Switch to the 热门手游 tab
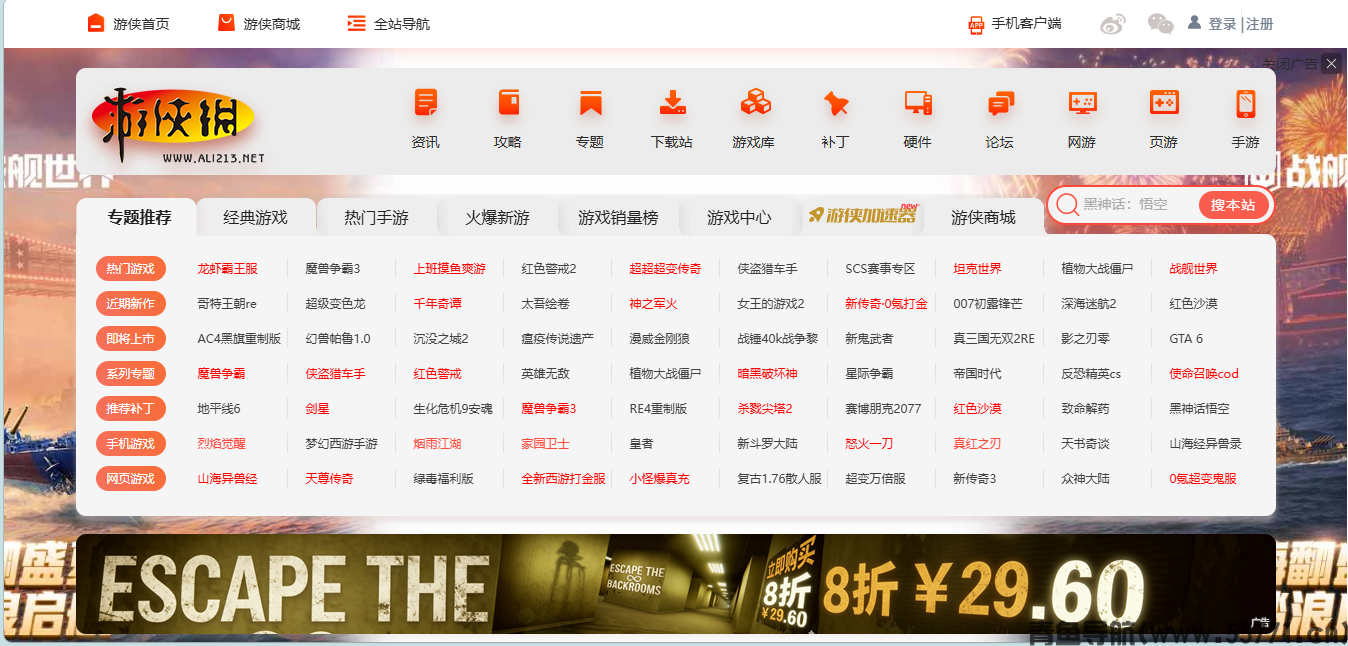 point(376,217)
